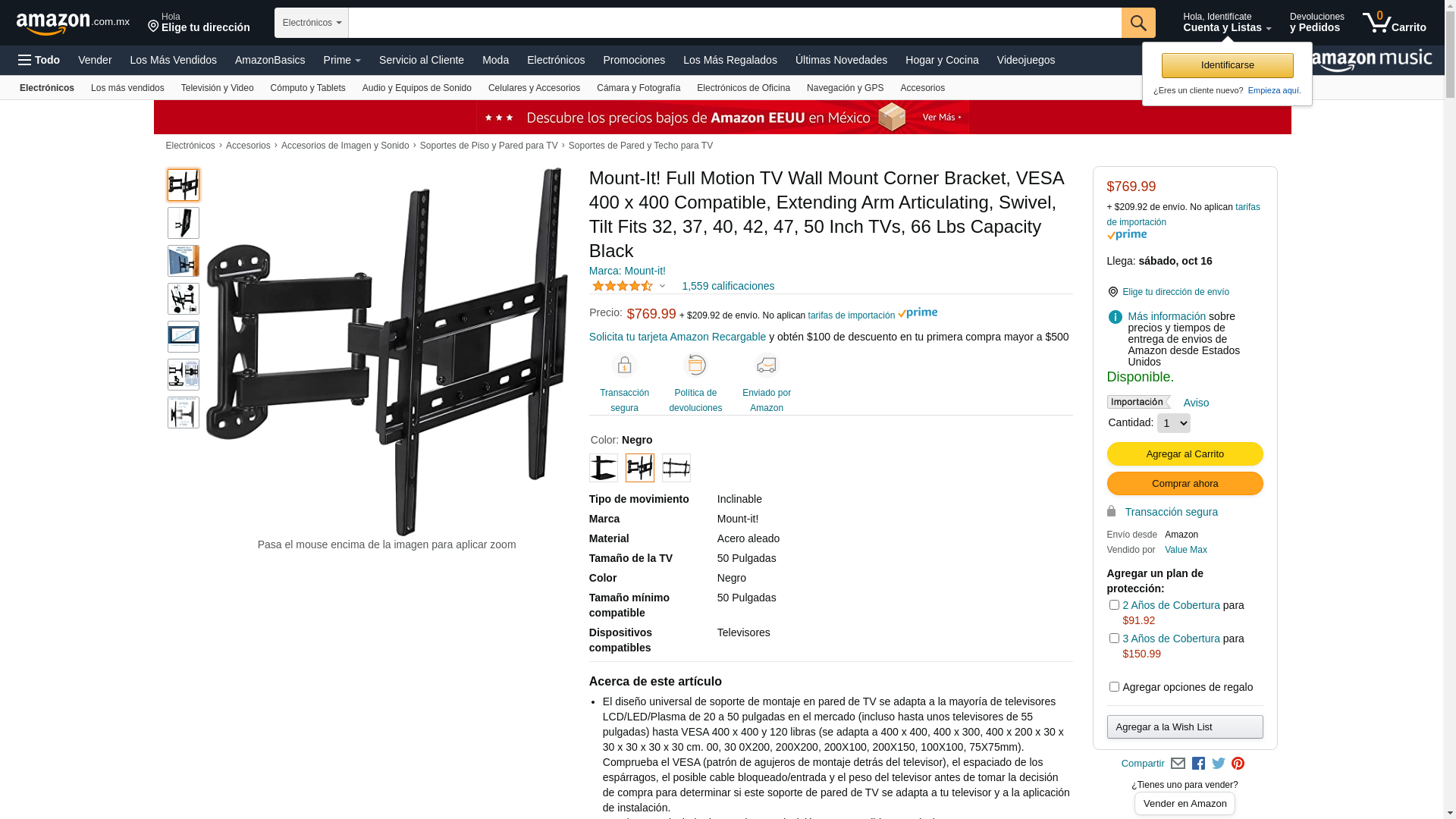Share the product via Facebook icon

(x=1198, y=764)
